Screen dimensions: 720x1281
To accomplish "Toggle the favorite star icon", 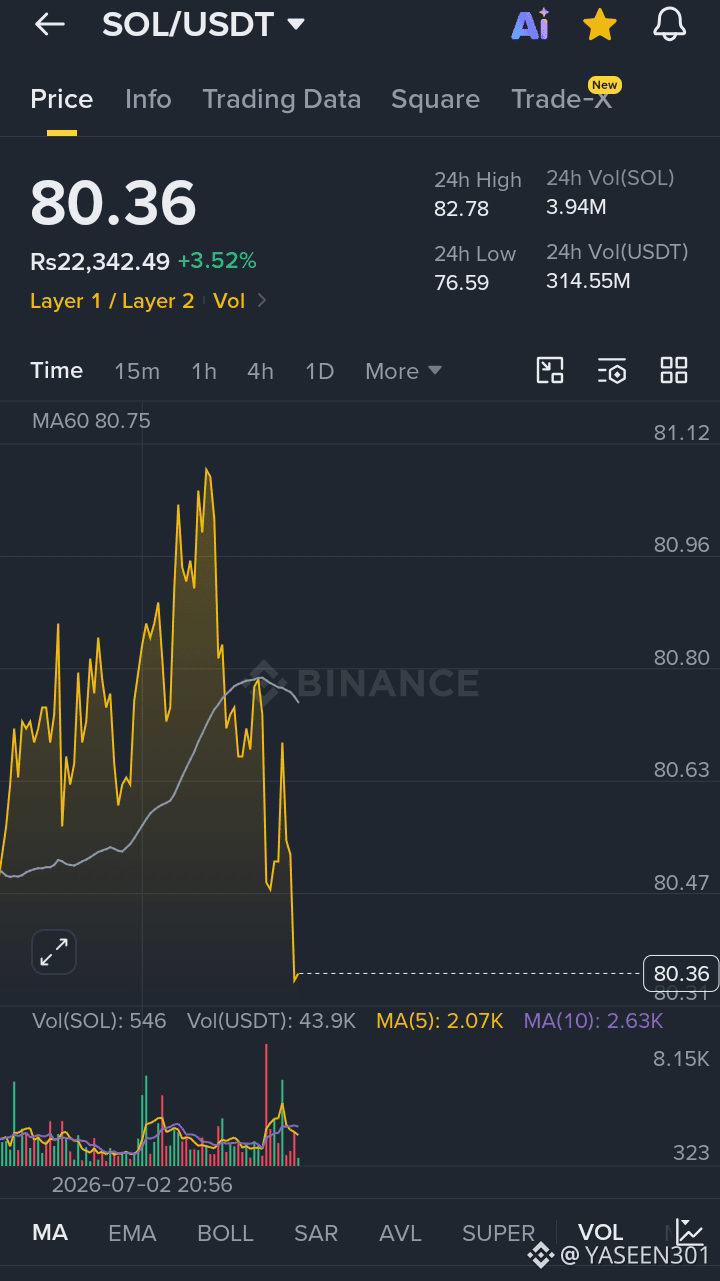I will [x=599, y=25].
